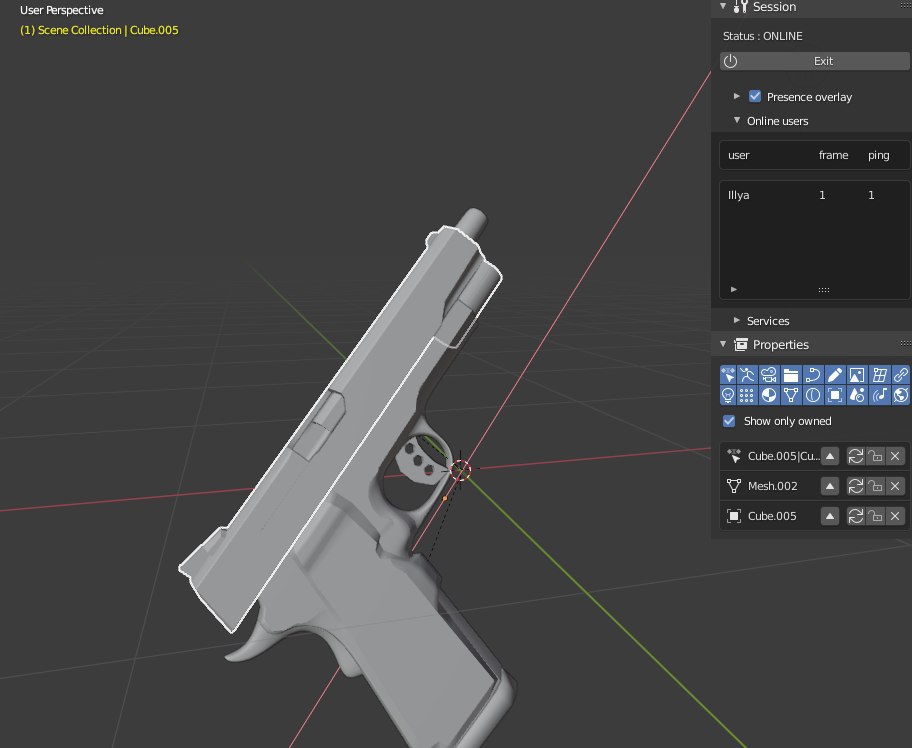Image resolution: width=912 pixels, height=748 pixels.
Task: Click the Cube.005 object row label
Action: click(772, 516)
